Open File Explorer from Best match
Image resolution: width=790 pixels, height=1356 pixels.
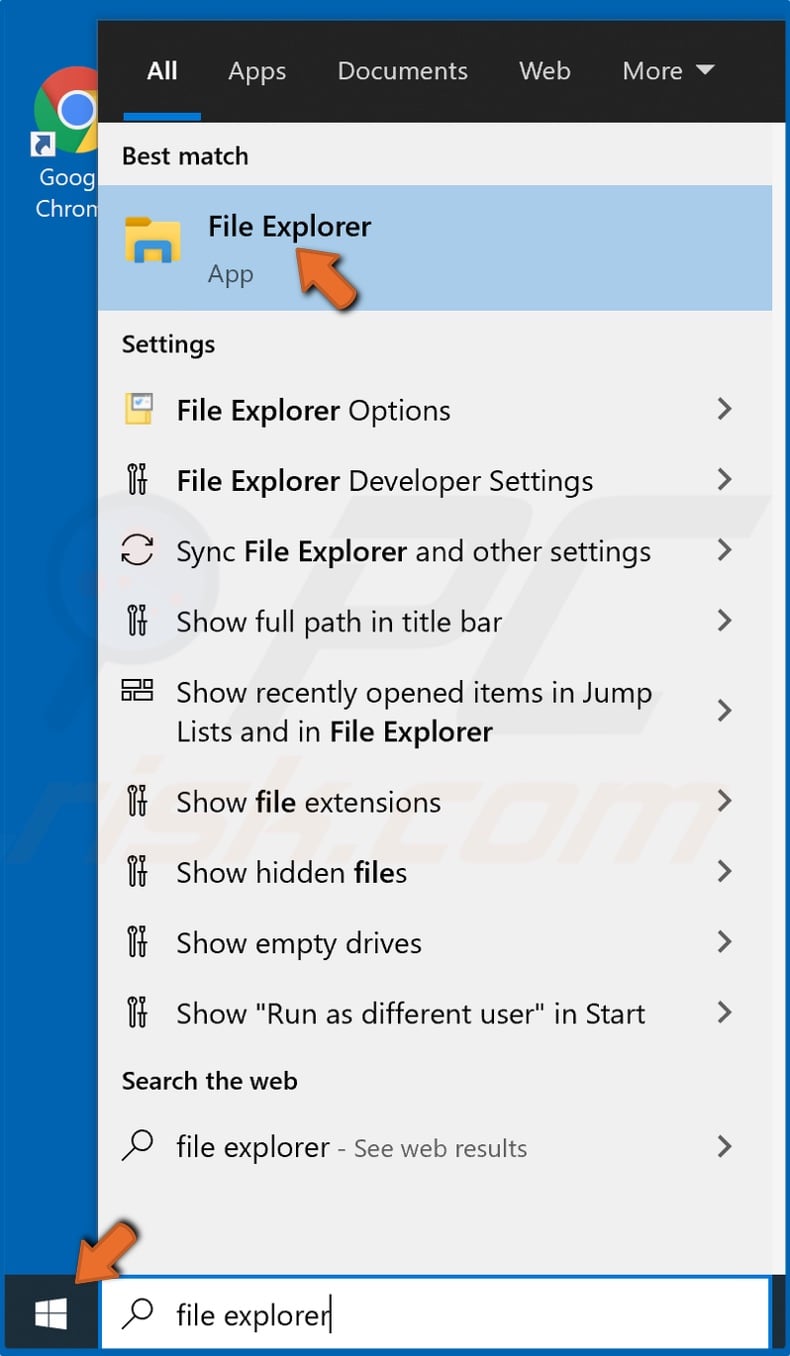(x=289, y=227)
